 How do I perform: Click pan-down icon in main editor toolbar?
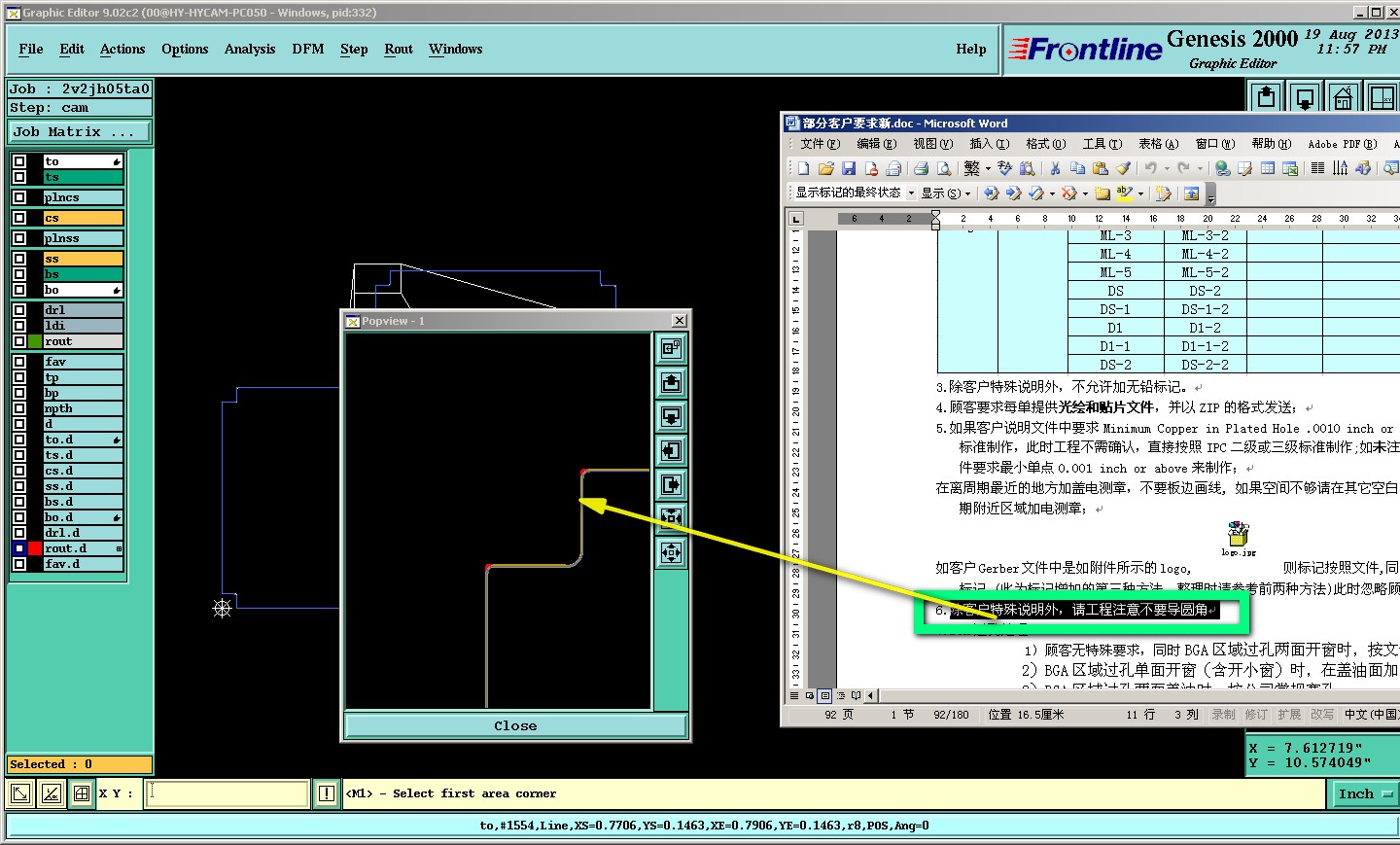point(1305,96)
